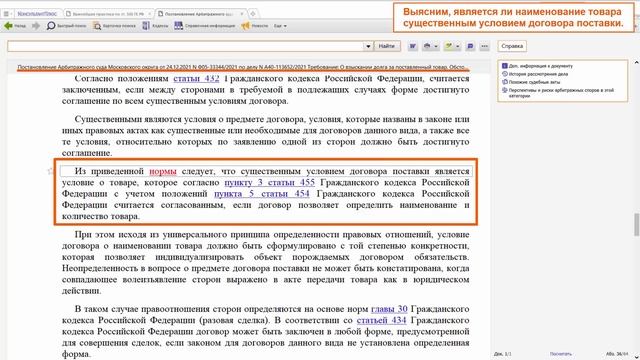This screenshot has width=640, height=360.
Task: Click the Найти button
Action: (x=387, y=46)
